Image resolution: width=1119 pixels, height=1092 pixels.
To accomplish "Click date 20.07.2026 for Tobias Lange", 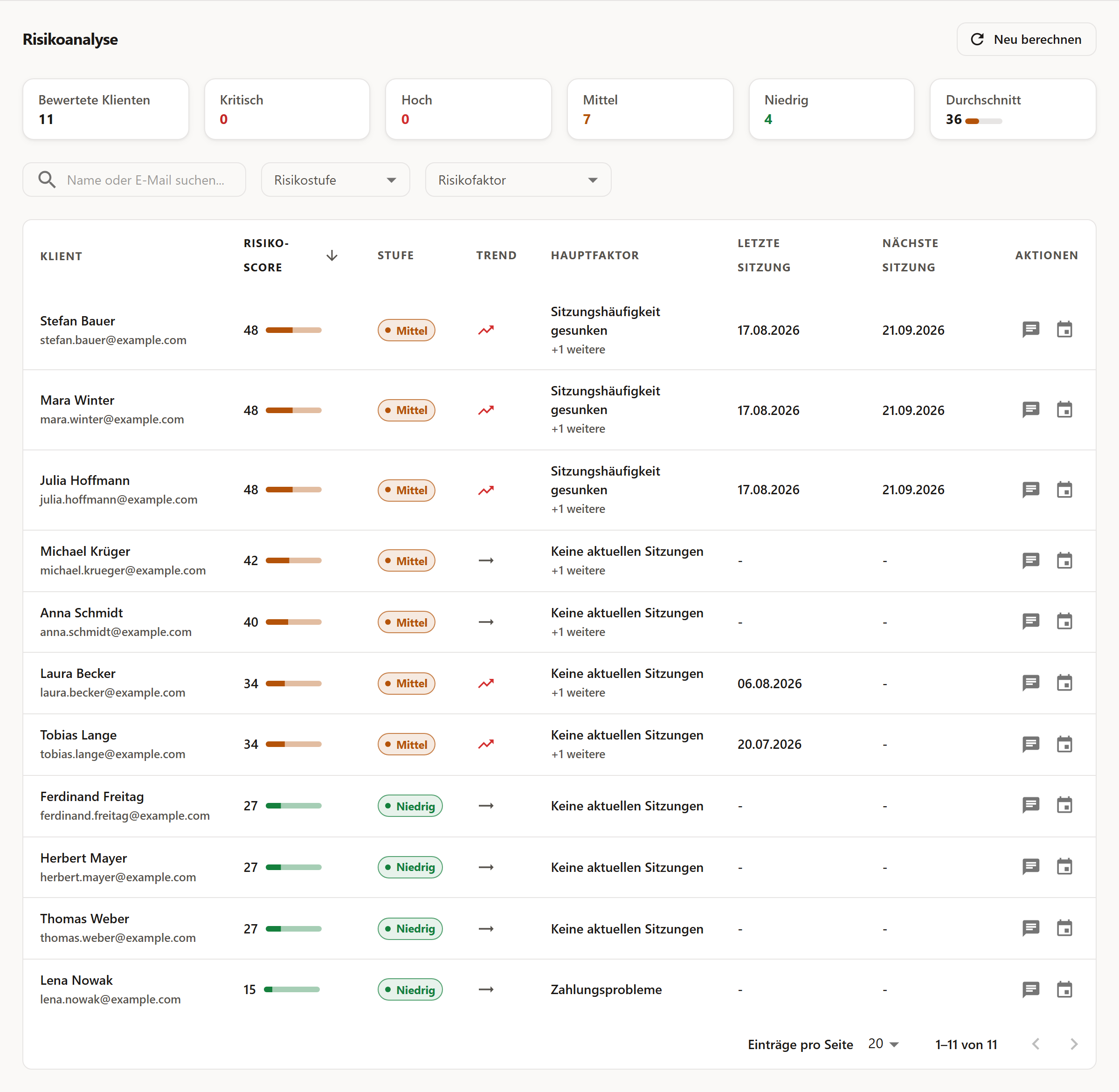I will [769, 745].
